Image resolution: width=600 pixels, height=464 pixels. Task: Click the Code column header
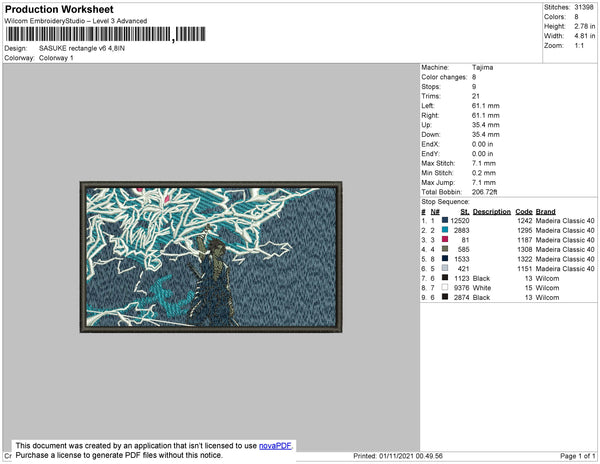523,212
